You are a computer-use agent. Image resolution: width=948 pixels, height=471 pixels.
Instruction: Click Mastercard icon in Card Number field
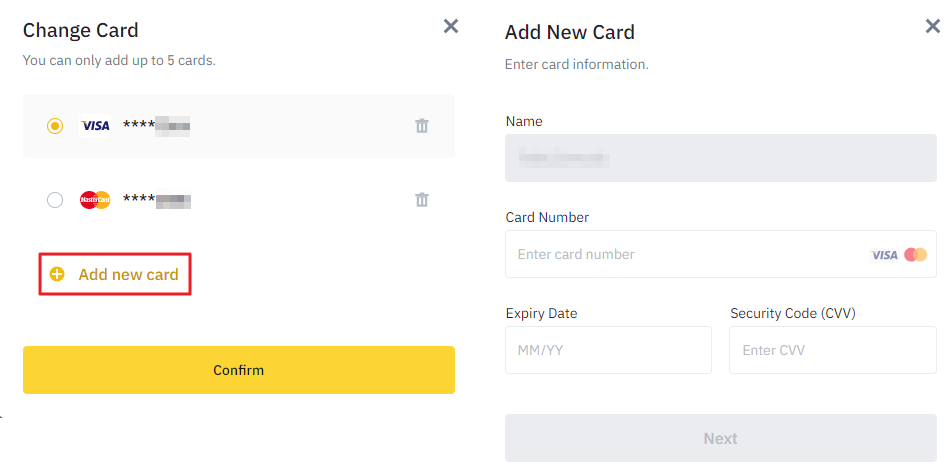pyautogui.click(x=915, y=255)
